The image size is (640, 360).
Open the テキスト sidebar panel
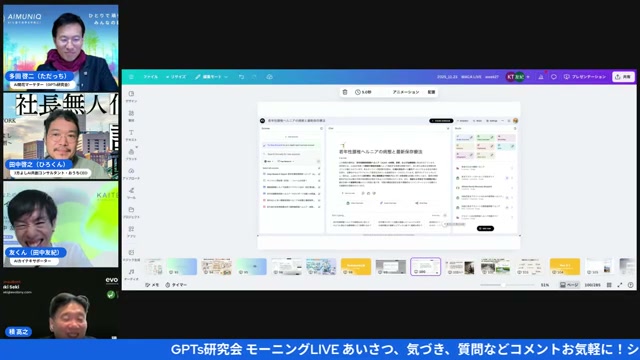(131, 135)
